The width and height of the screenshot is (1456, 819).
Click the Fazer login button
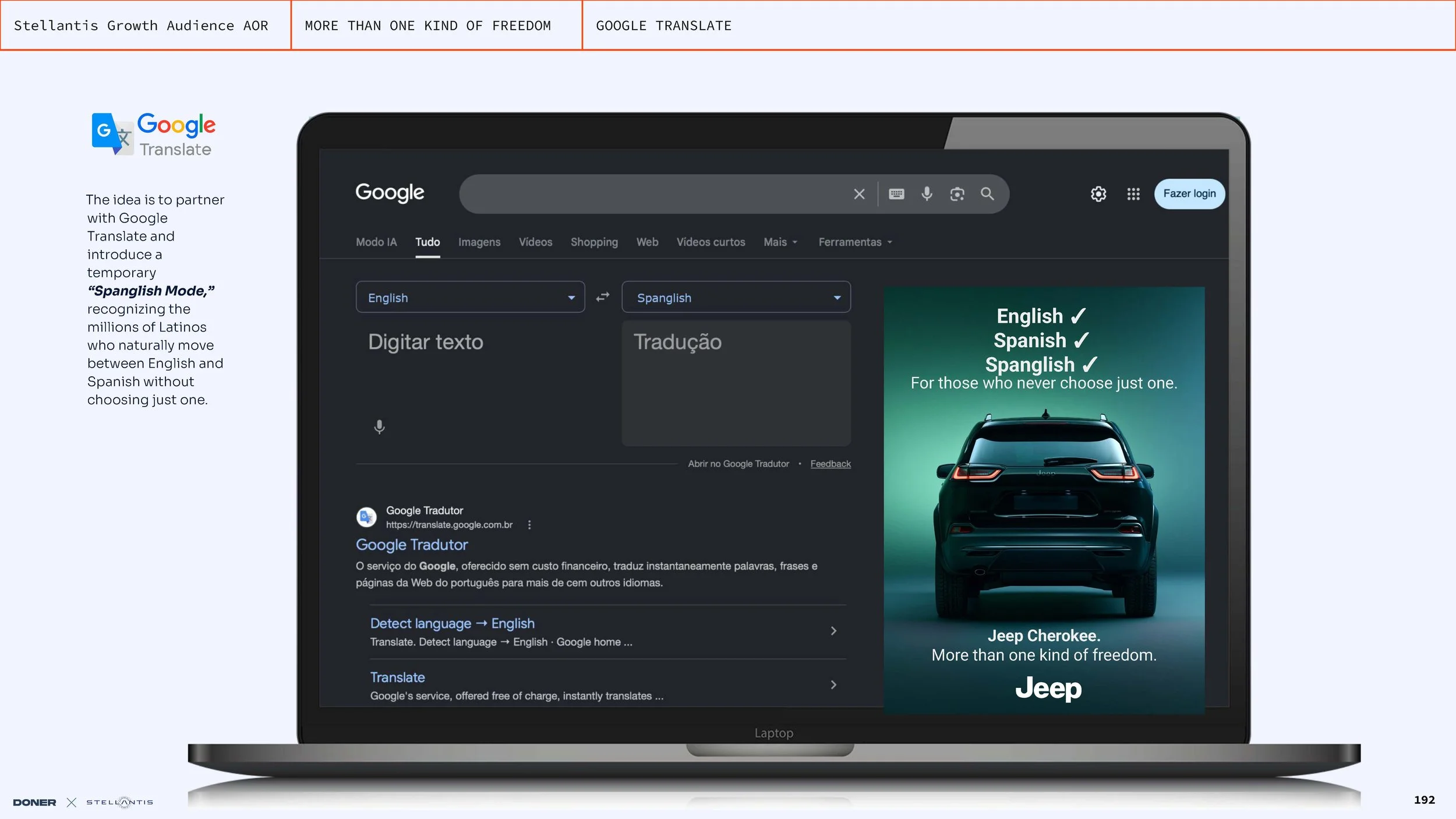click(1189, 194)
